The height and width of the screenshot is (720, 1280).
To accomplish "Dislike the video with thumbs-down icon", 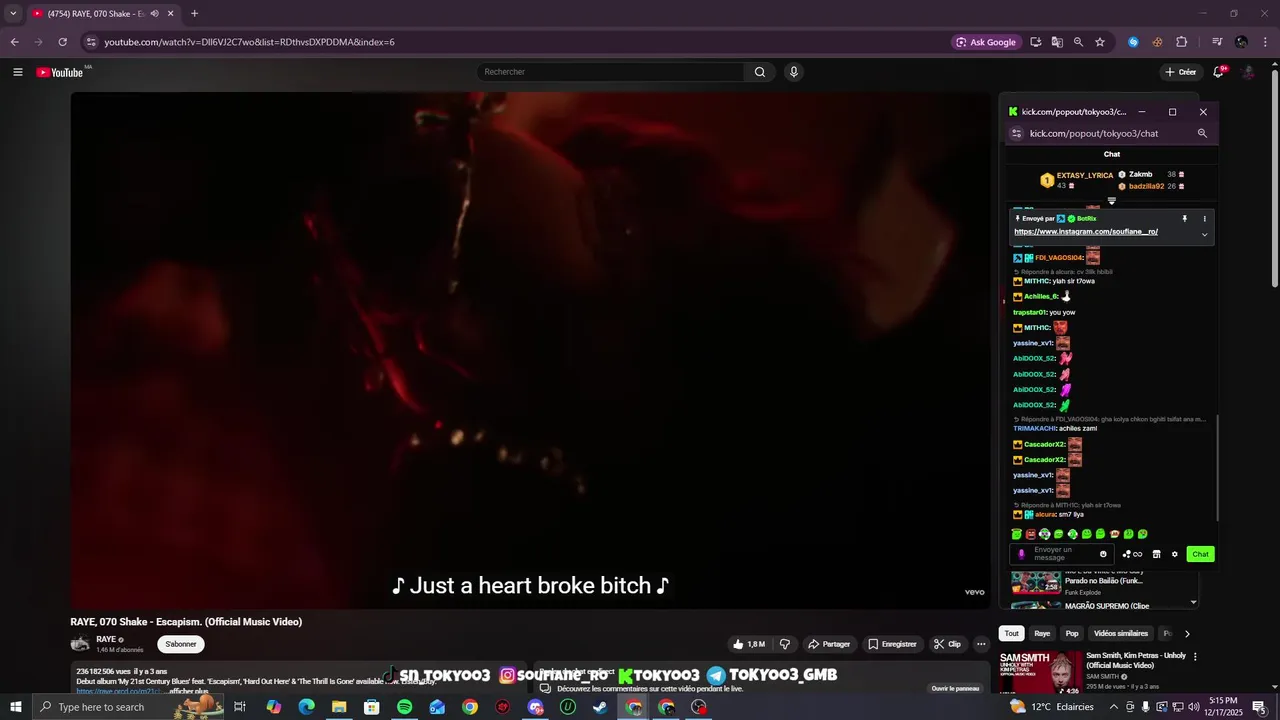I will [x=785, y=644].
